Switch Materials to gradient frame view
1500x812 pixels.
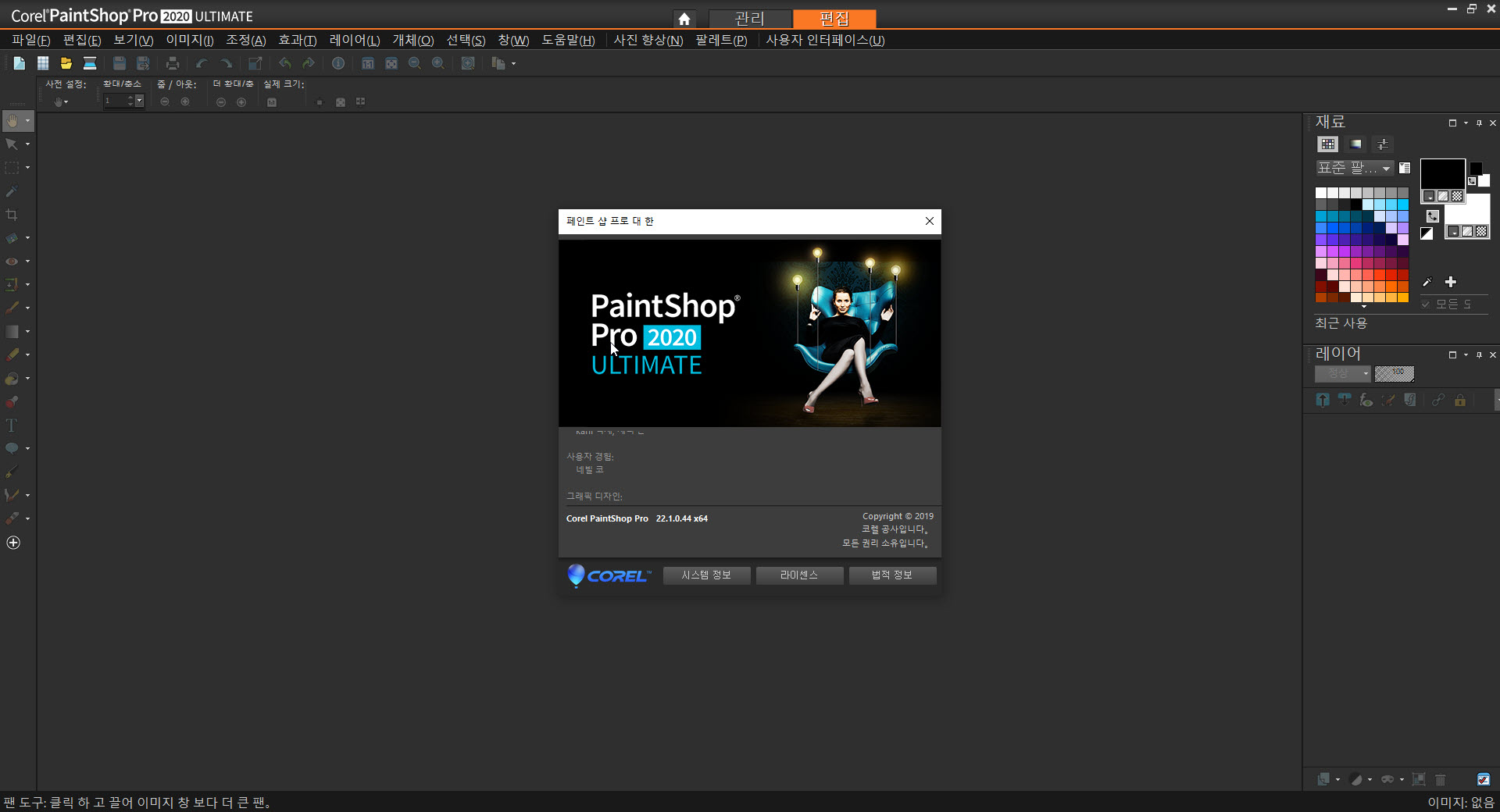pyautogui.click(x=1355, y=144)
